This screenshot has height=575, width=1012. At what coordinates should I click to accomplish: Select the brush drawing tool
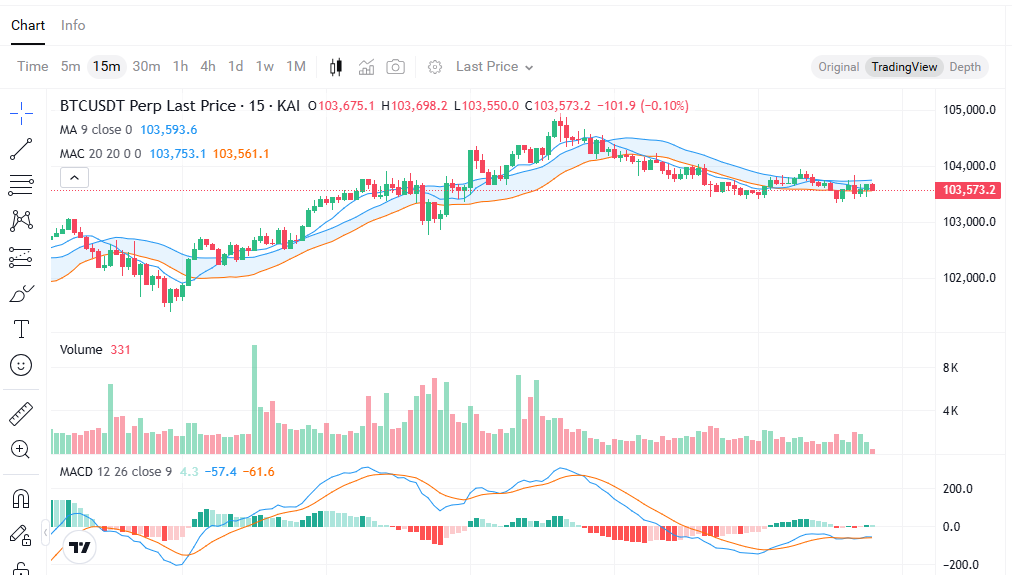(21, 294)
